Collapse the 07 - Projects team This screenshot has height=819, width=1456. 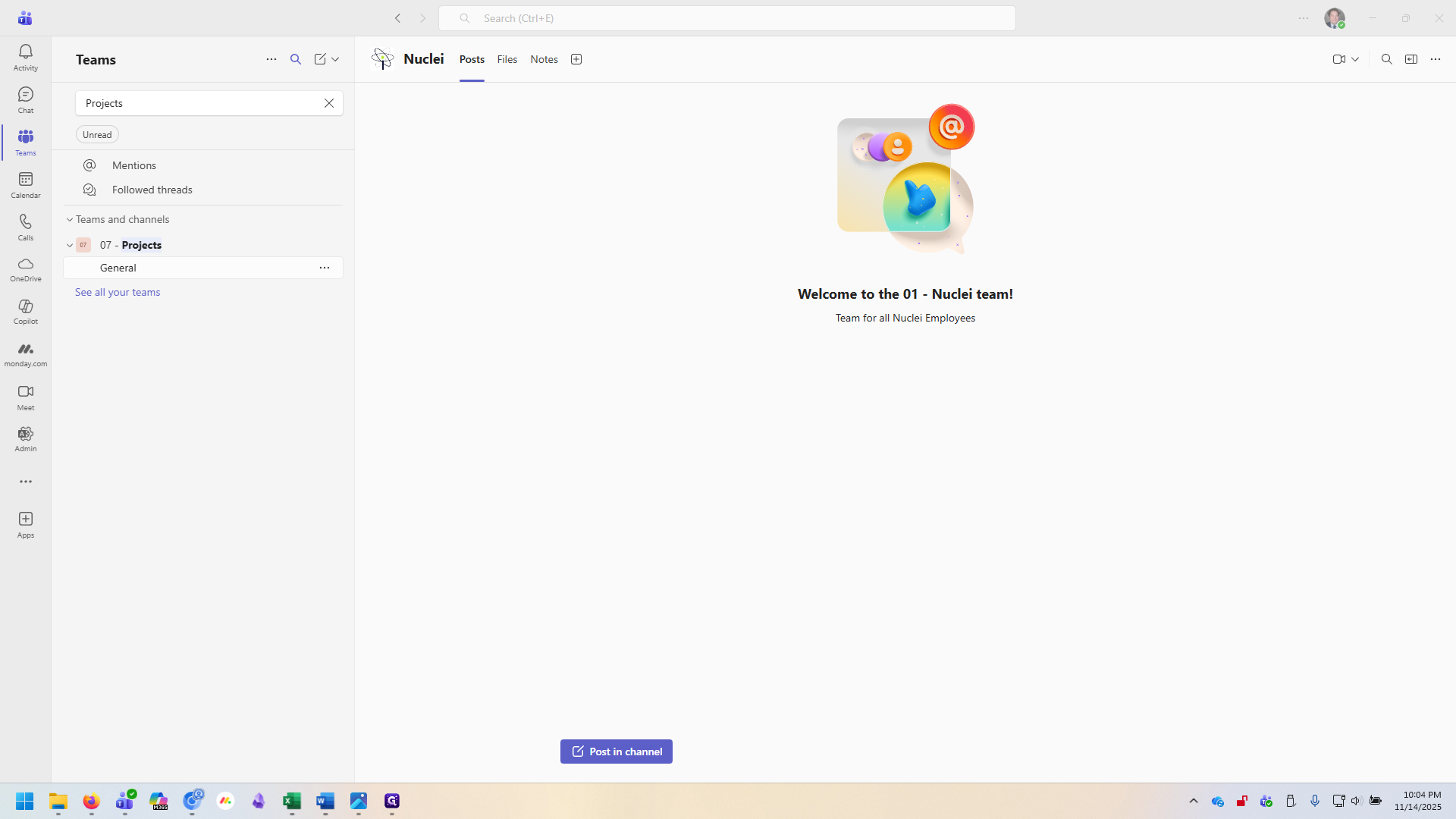[70, 246]
